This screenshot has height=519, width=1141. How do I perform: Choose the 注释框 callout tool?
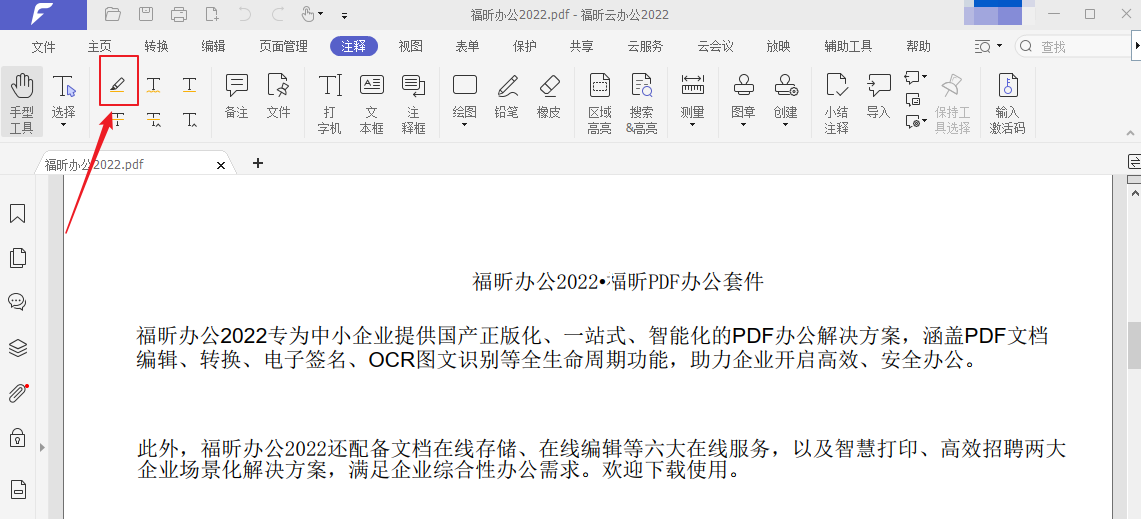pyautogui.click(x=413, y=103)
